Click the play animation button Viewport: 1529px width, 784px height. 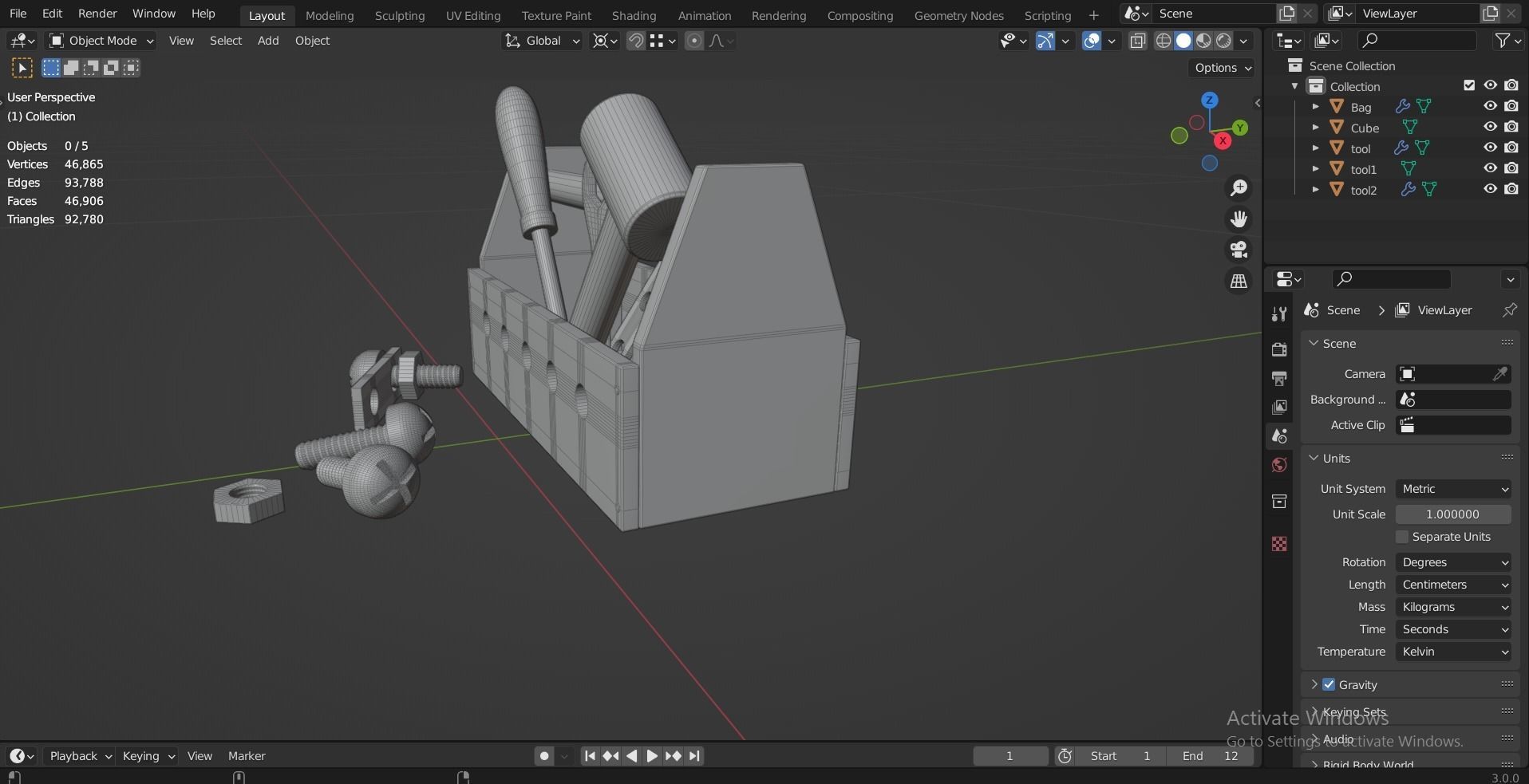pos(652,756)
